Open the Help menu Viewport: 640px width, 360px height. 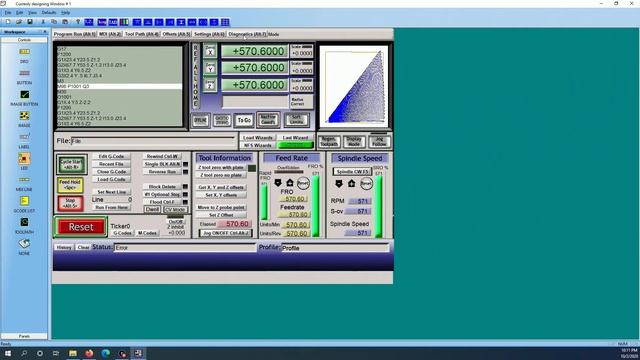click(66, 13)
